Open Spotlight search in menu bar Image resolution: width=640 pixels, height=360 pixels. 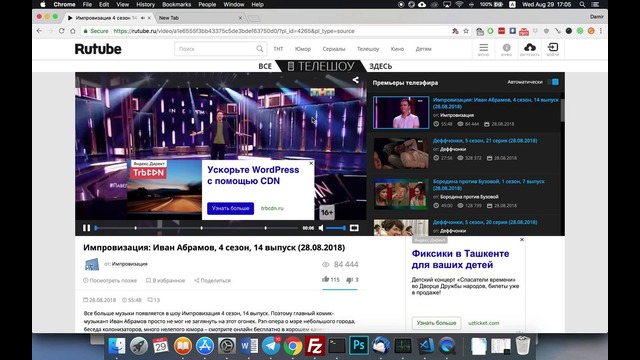pos(582,4)
